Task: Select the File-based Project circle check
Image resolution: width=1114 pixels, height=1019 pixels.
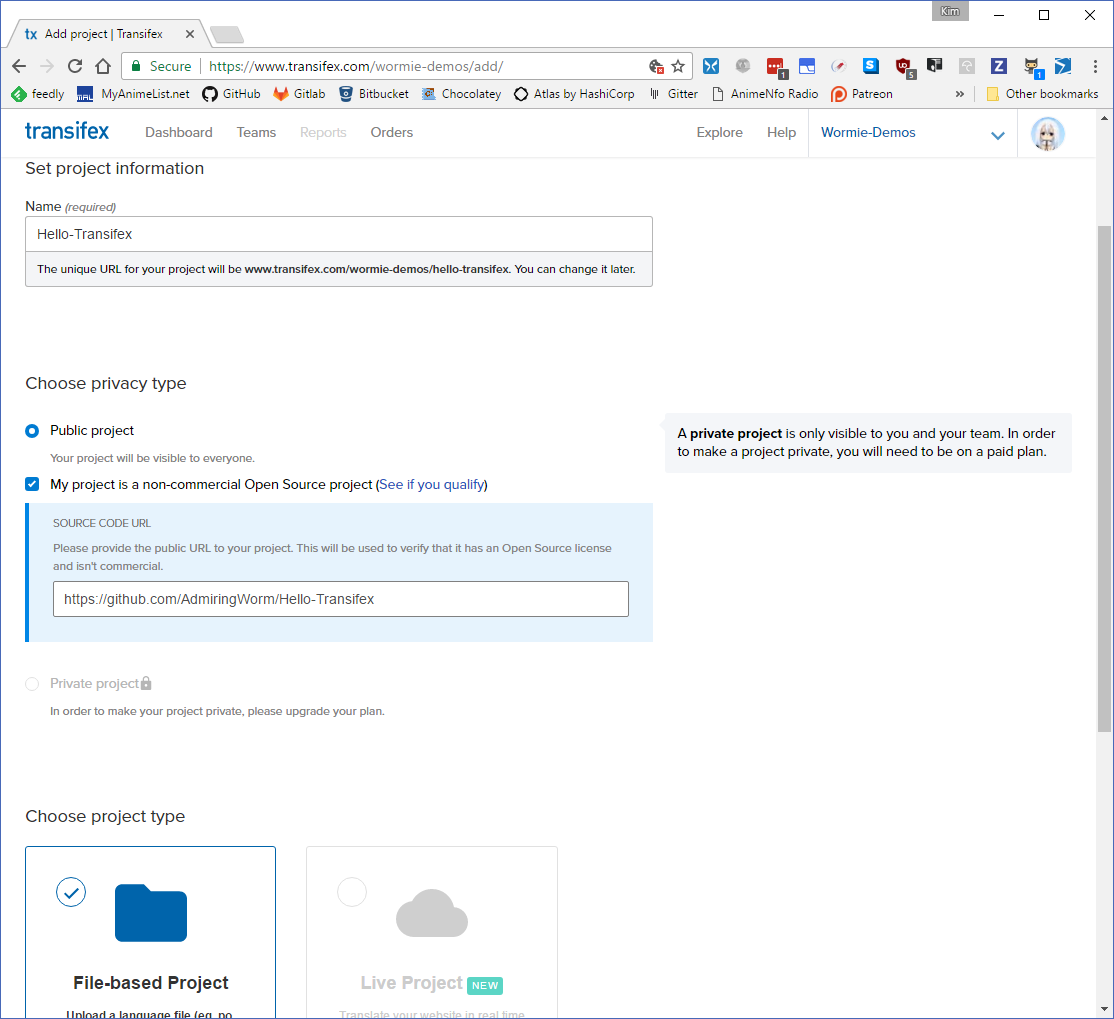Action: coord(71,892)
